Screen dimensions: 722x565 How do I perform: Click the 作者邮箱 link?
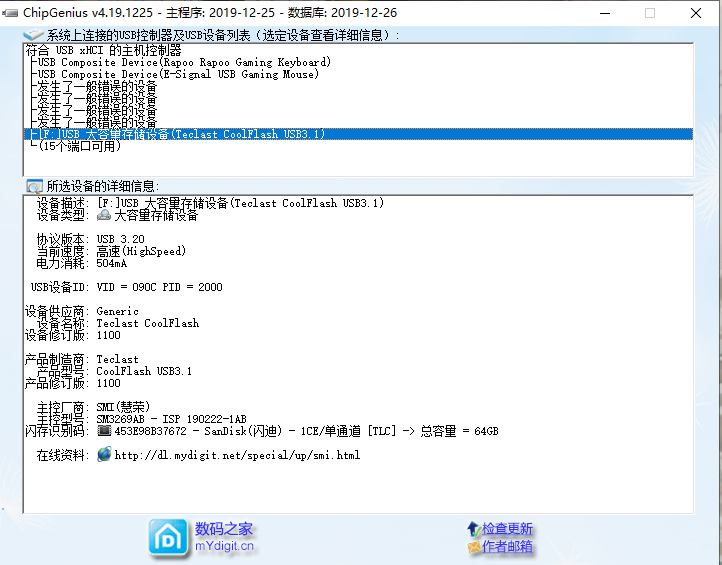[x=507, y=547]
